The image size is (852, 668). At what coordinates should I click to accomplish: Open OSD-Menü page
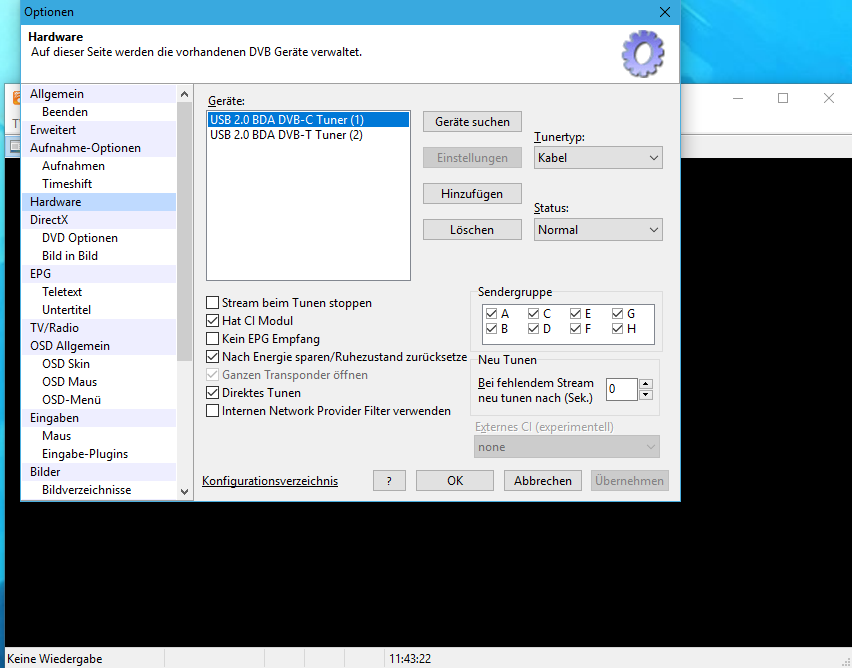[99, 399]
